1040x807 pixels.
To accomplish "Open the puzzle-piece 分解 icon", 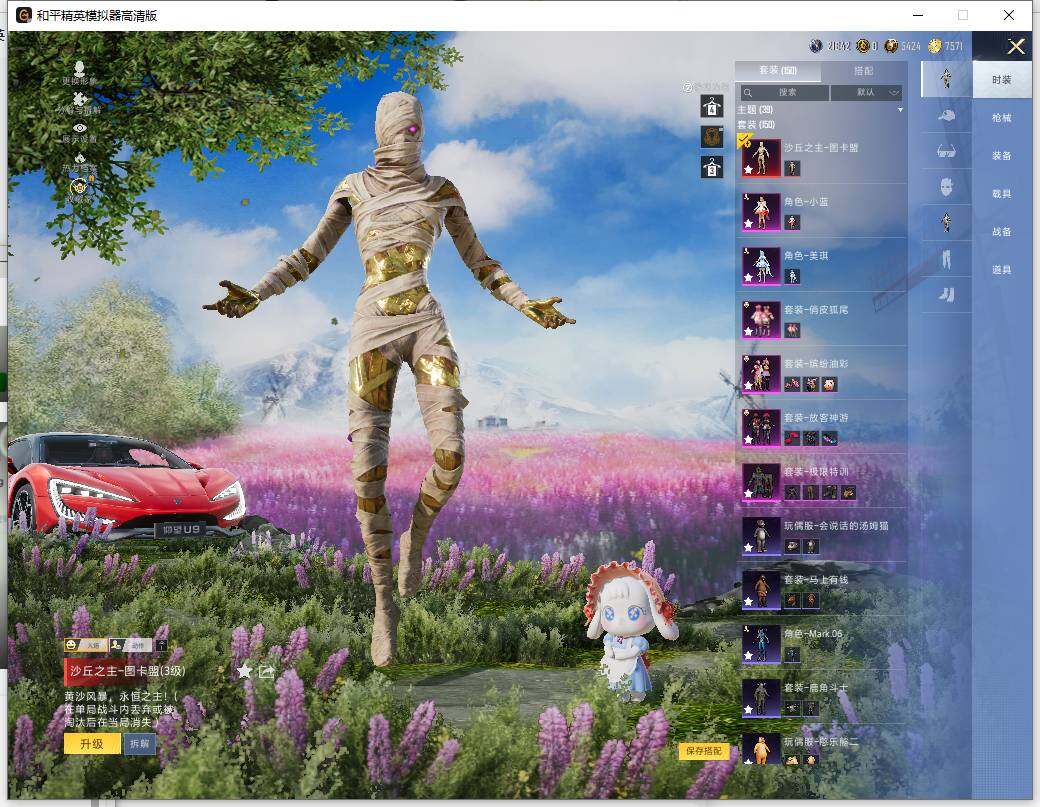I will [80, 100].
